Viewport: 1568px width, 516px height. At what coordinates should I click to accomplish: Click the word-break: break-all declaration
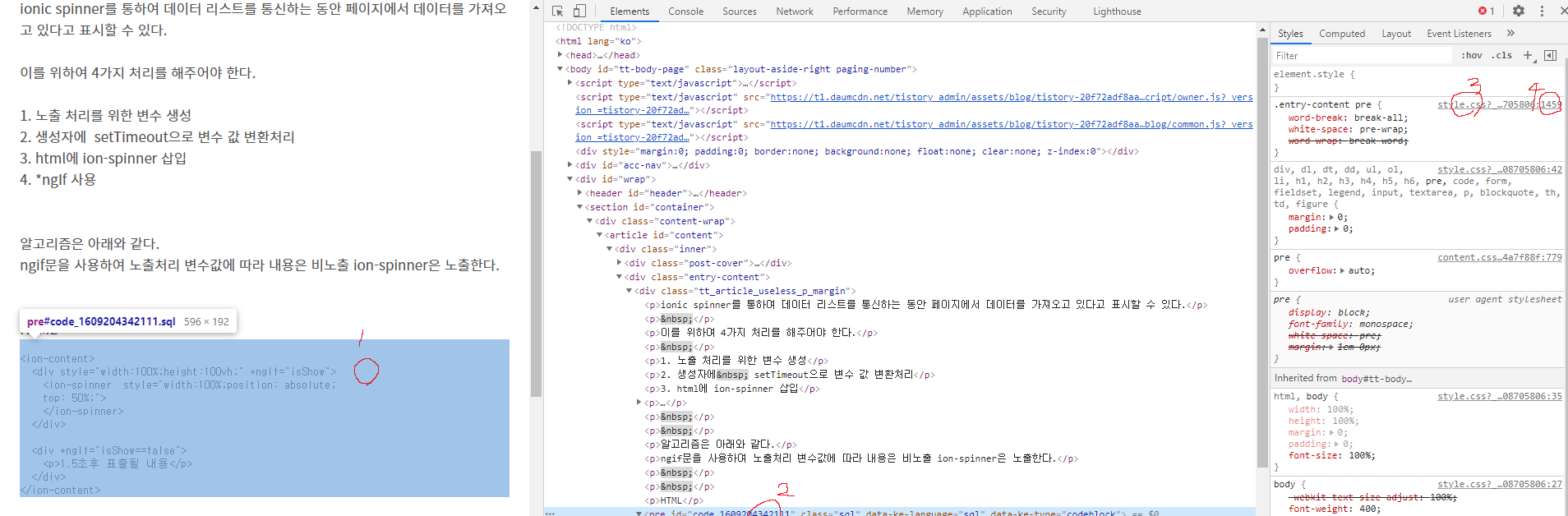(x=1348, y=117)
